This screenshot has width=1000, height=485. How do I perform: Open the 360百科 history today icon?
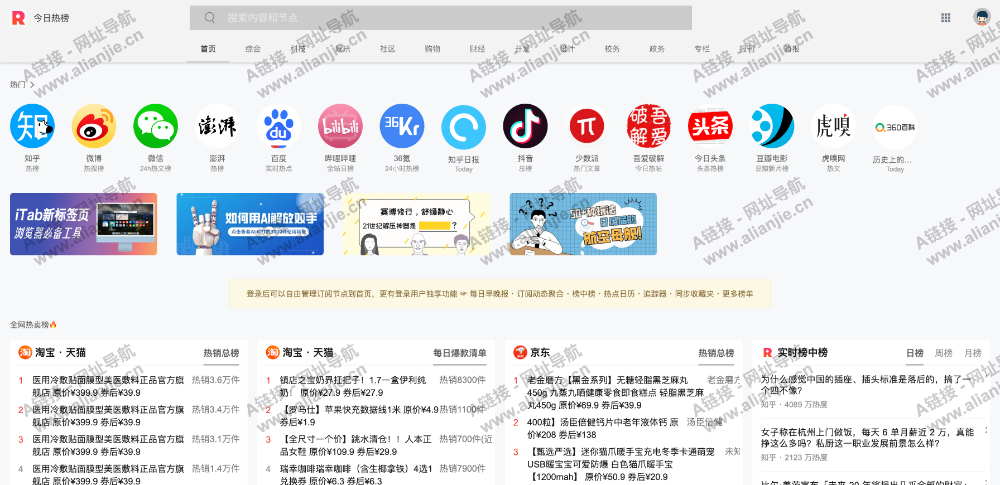[895, 126]
